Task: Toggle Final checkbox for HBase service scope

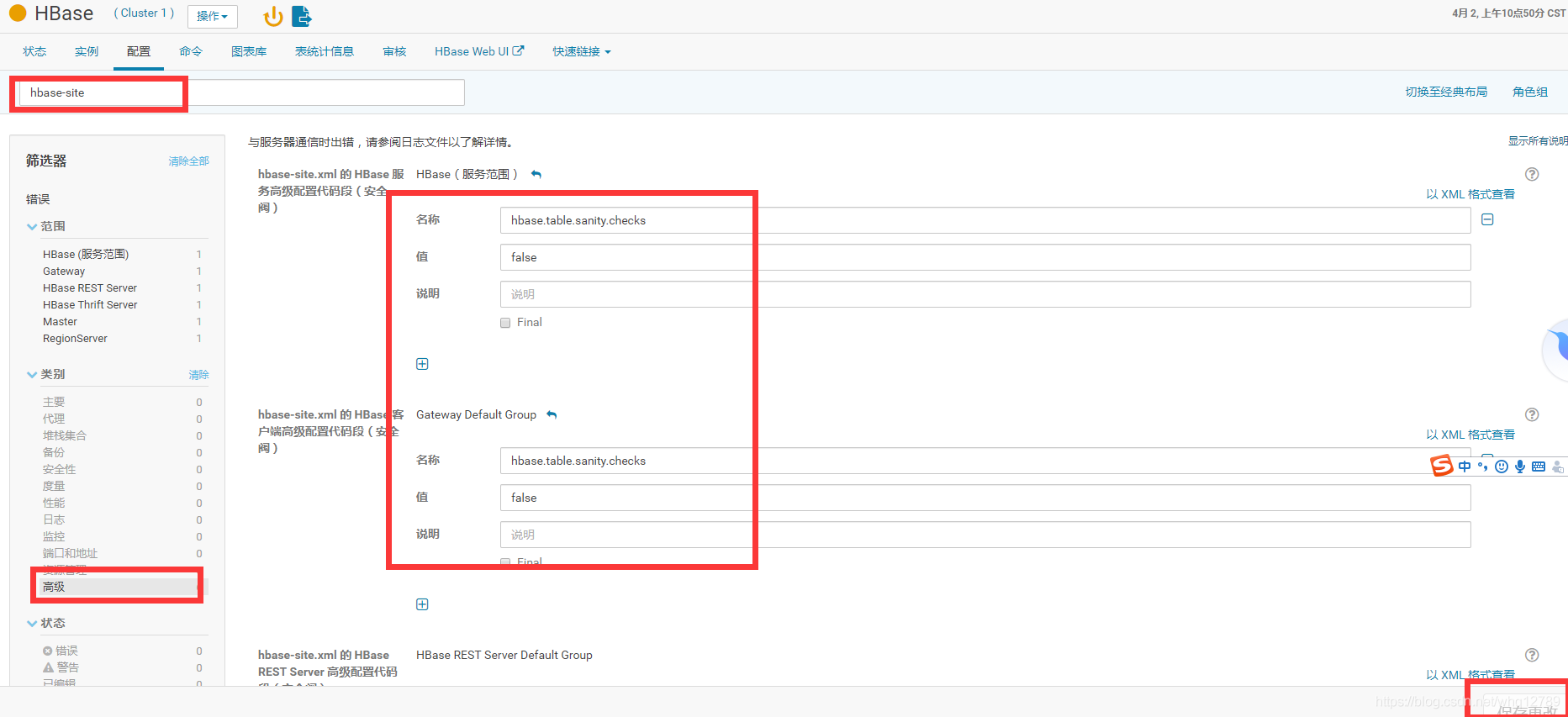Action: click(x=505, y=323)
